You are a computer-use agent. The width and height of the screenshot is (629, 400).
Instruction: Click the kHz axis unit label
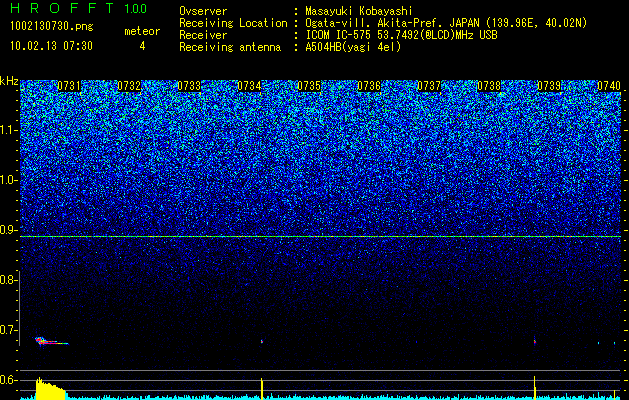[9, 81]
